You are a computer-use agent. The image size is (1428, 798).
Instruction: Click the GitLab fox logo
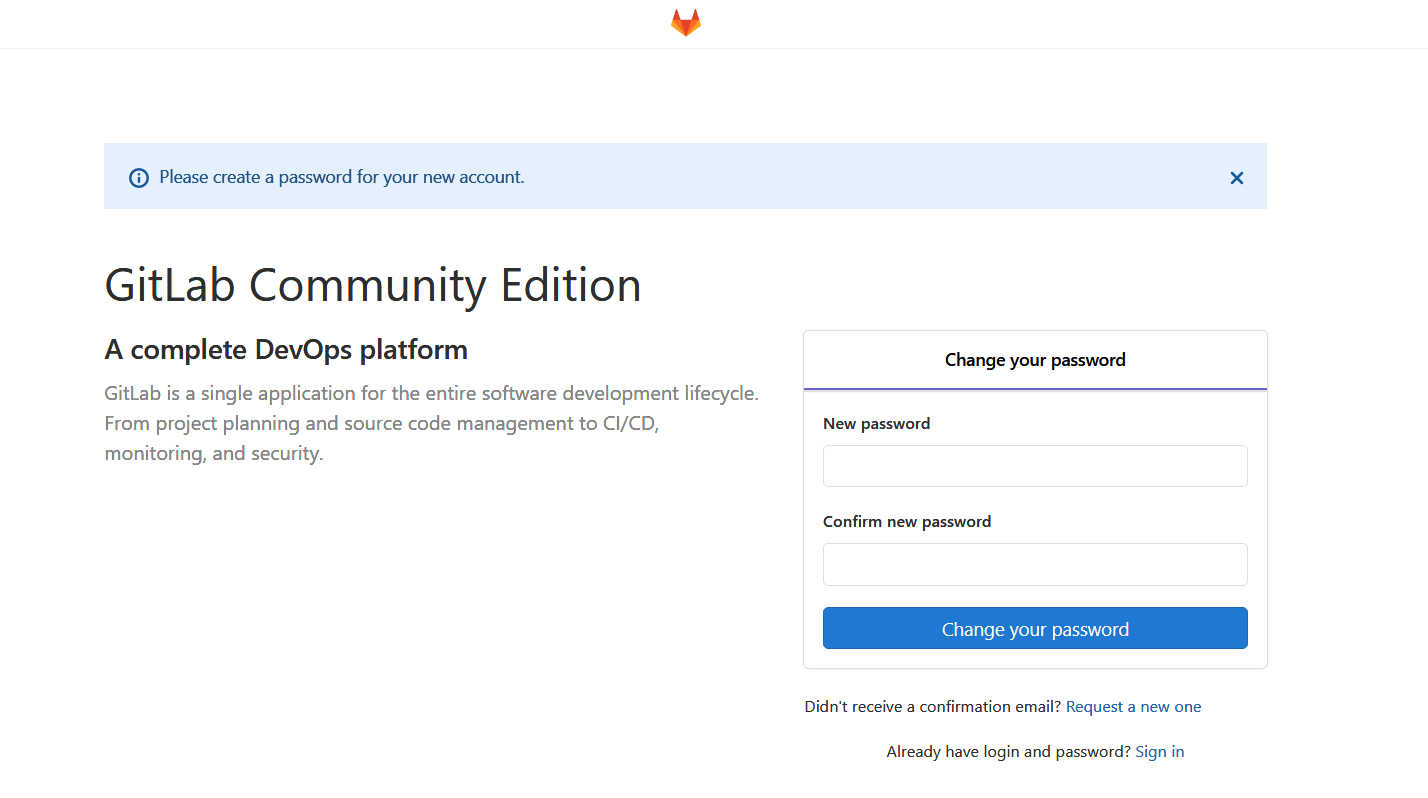(686, 23)
